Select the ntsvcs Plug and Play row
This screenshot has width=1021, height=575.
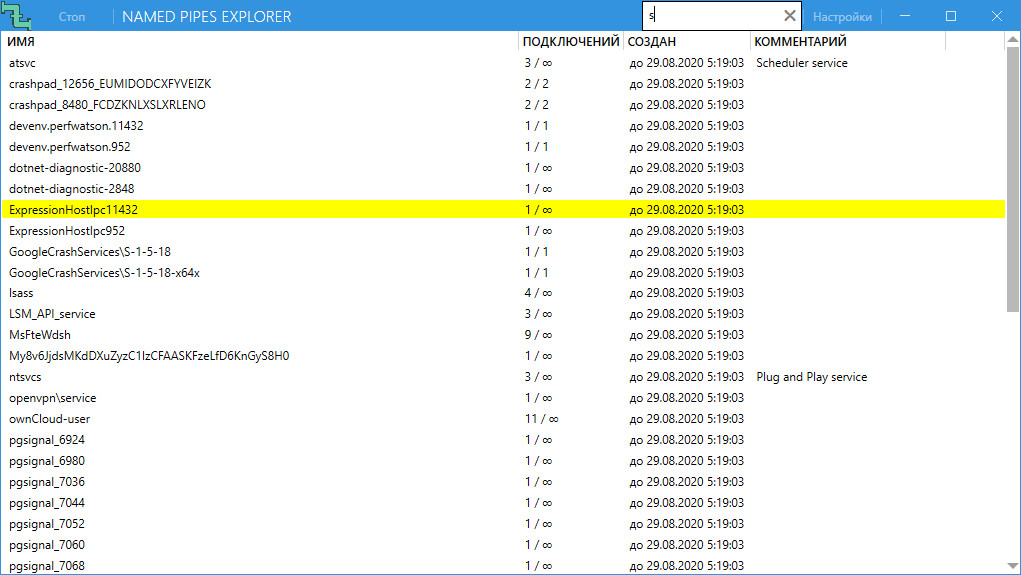(503, 376)
